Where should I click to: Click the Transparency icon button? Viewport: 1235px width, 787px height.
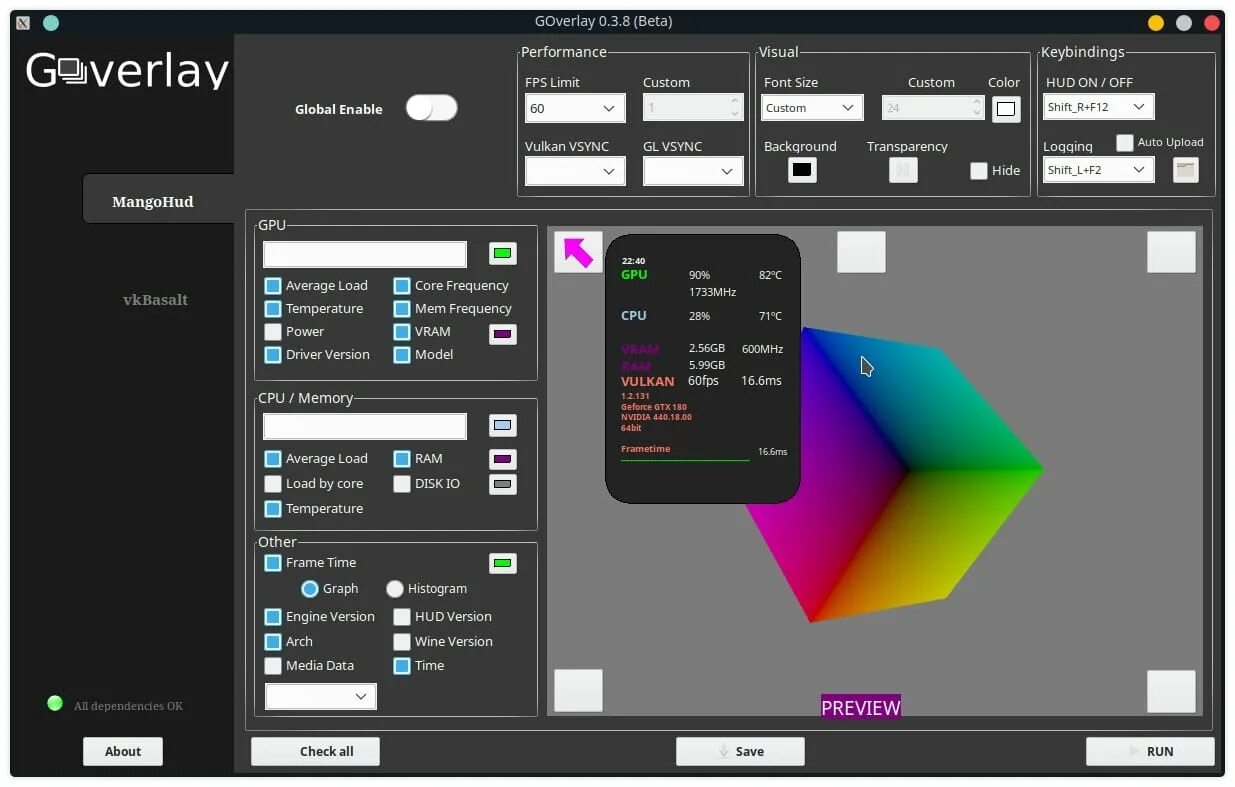coord(903,170)
